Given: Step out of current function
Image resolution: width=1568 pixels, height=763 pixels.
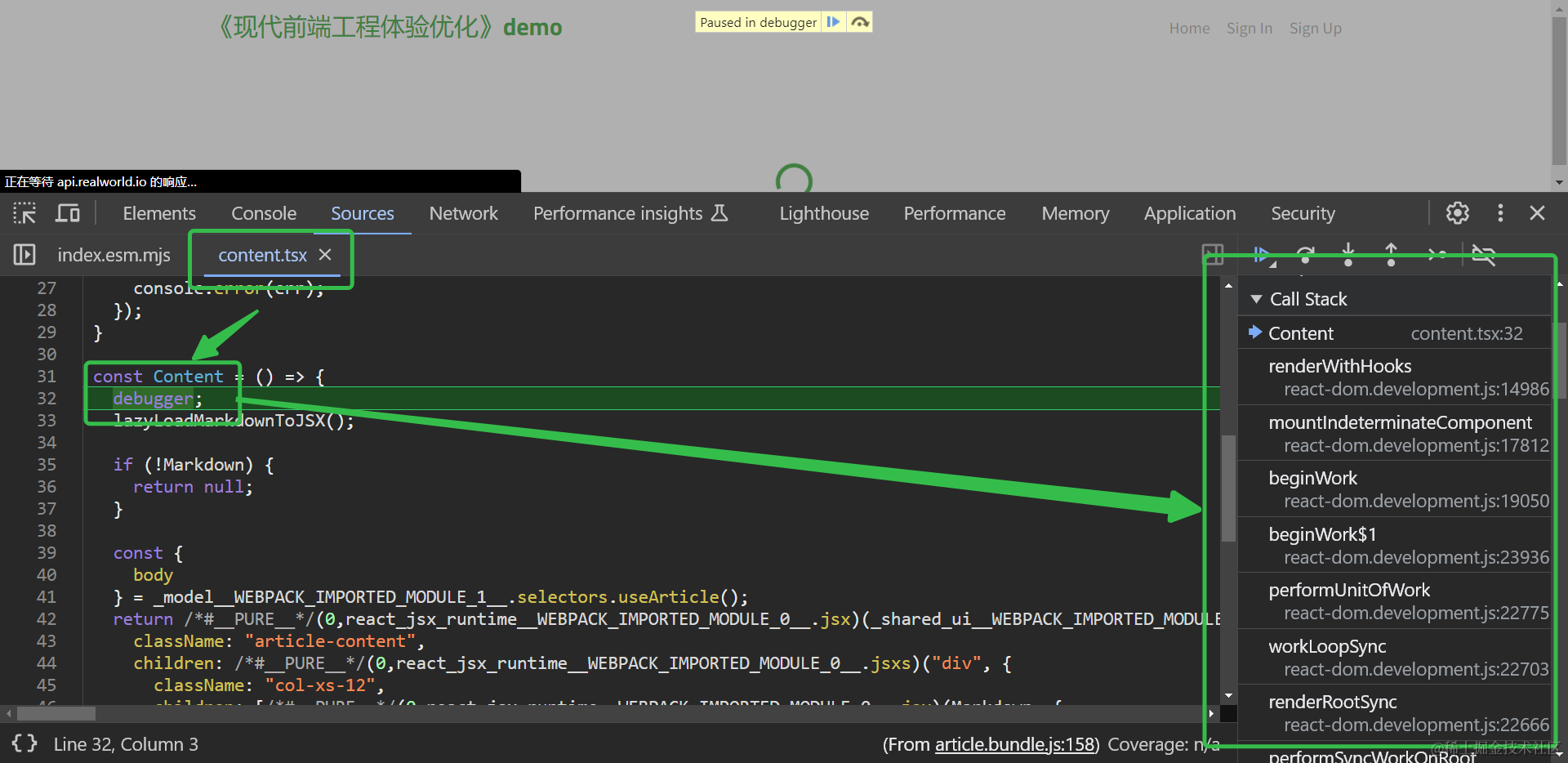Looking at the screenshot, I should (x=1392, y=255).
